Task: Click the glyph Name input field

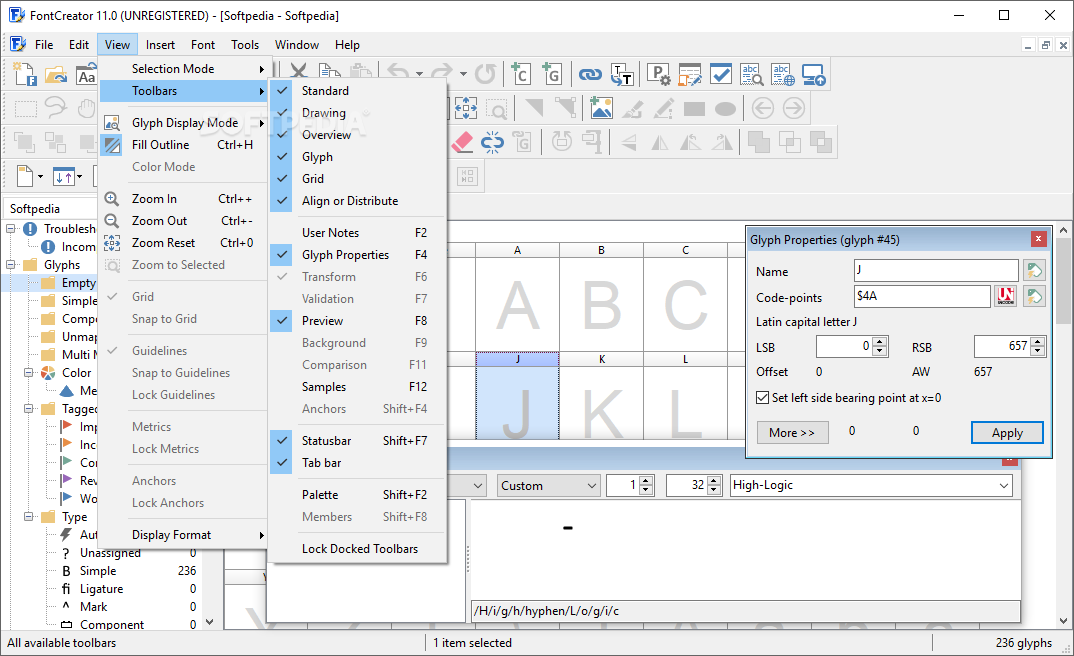Action: (x=936, y=270)
